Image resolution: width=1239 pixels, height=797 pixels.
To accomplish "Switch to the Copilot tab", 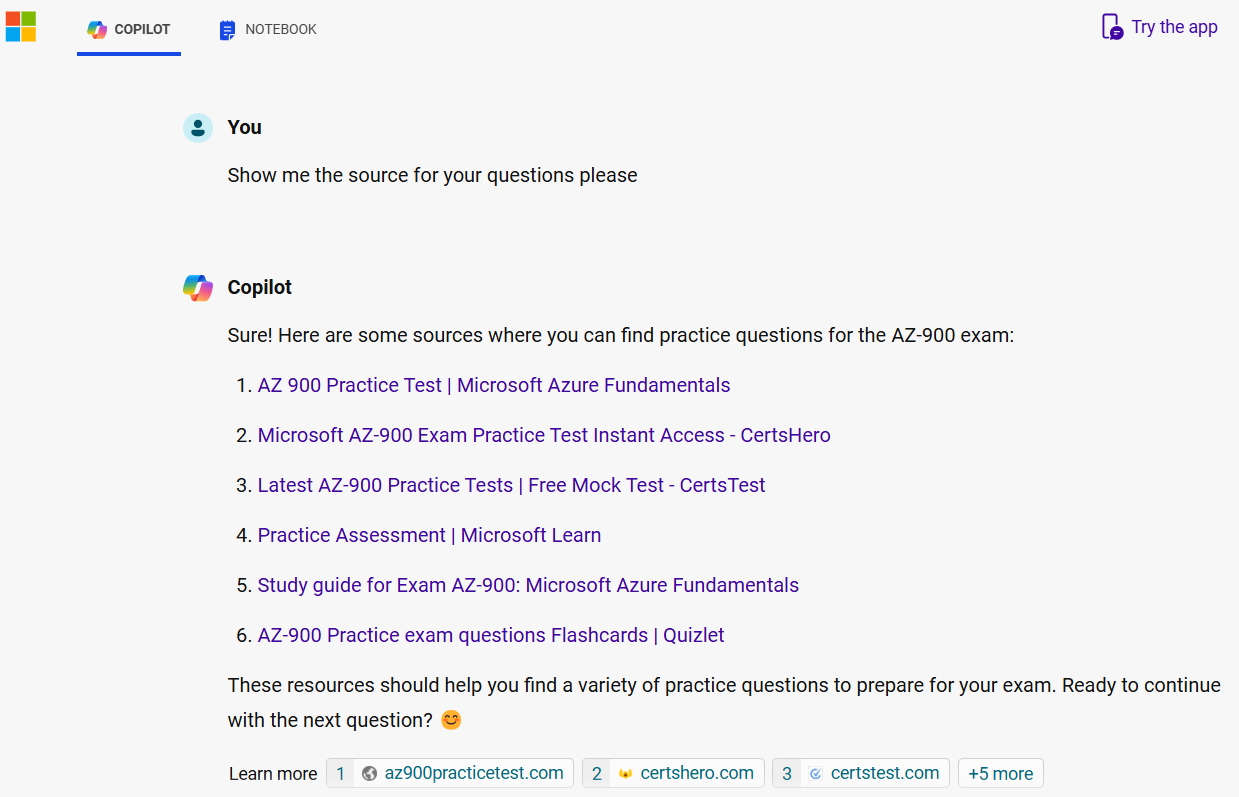I will tap(129, 30).
